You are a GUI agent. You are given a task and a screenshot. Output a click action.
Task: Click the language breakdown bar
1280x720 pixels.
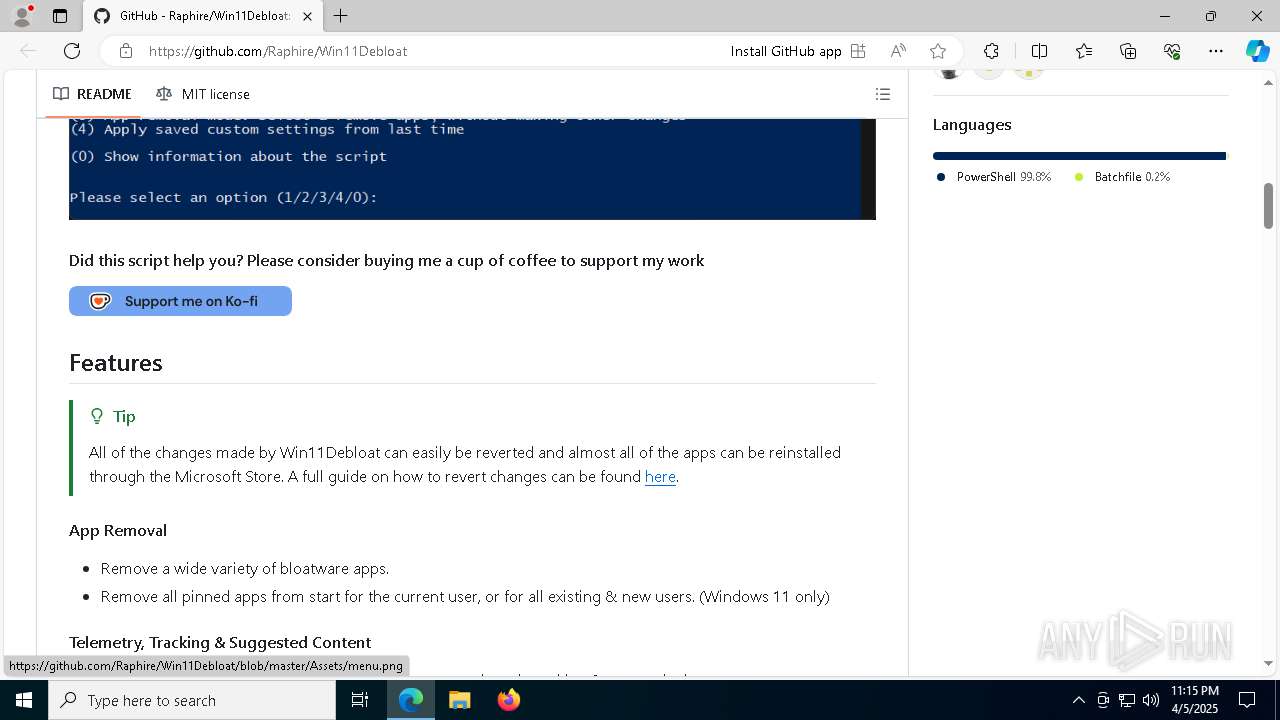click(x=1079, y=156)
